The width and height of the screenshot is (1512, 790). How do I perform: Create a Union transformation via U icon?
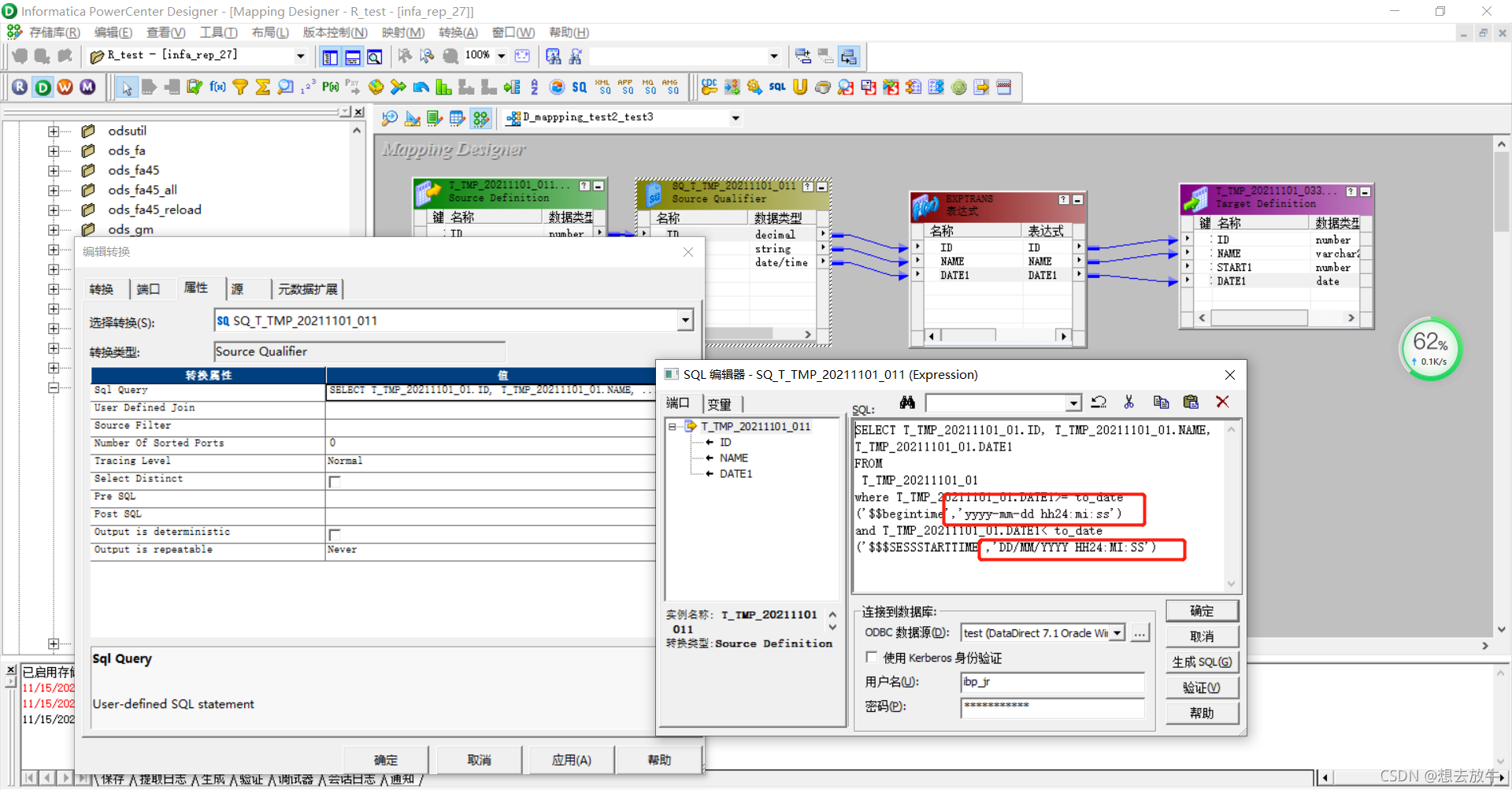point(800,87)
